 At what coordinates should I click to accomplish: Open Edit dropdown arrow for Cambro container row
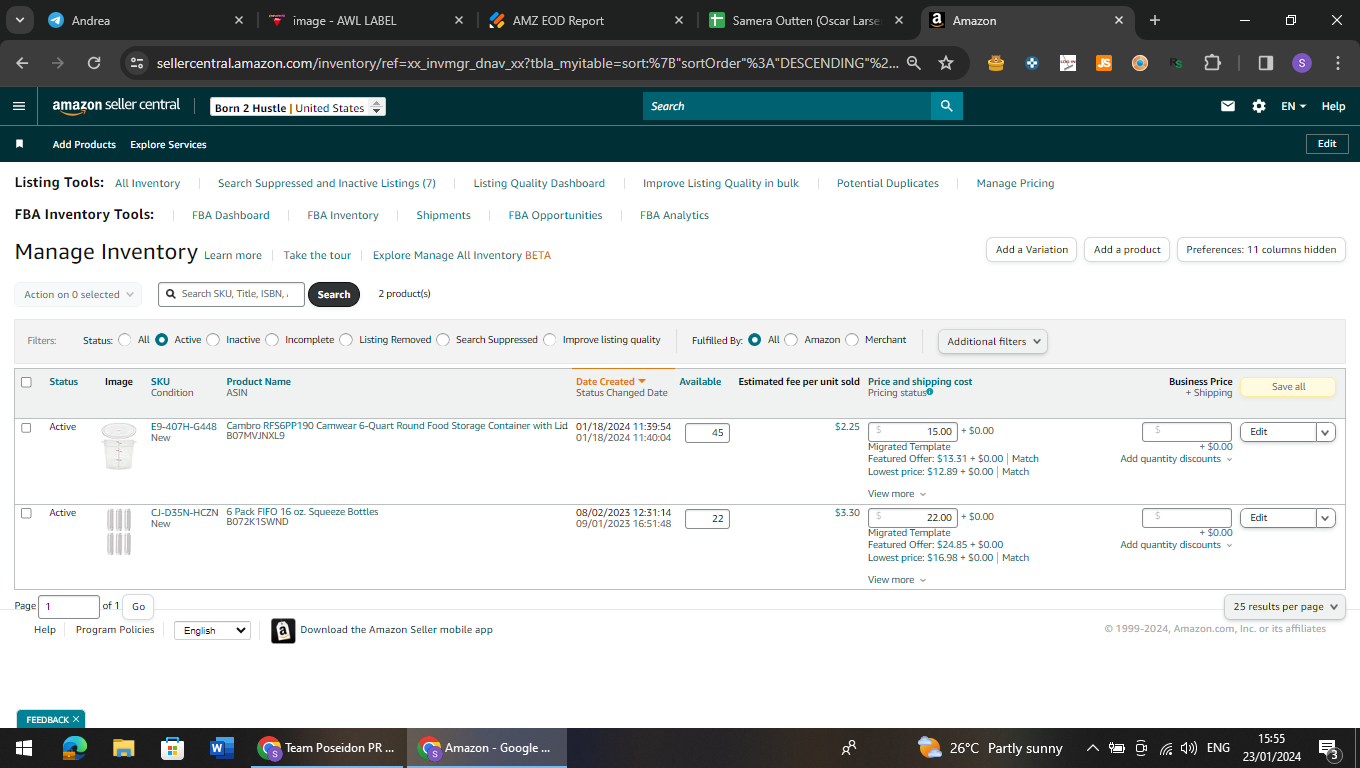click(x=1326, y=432)
